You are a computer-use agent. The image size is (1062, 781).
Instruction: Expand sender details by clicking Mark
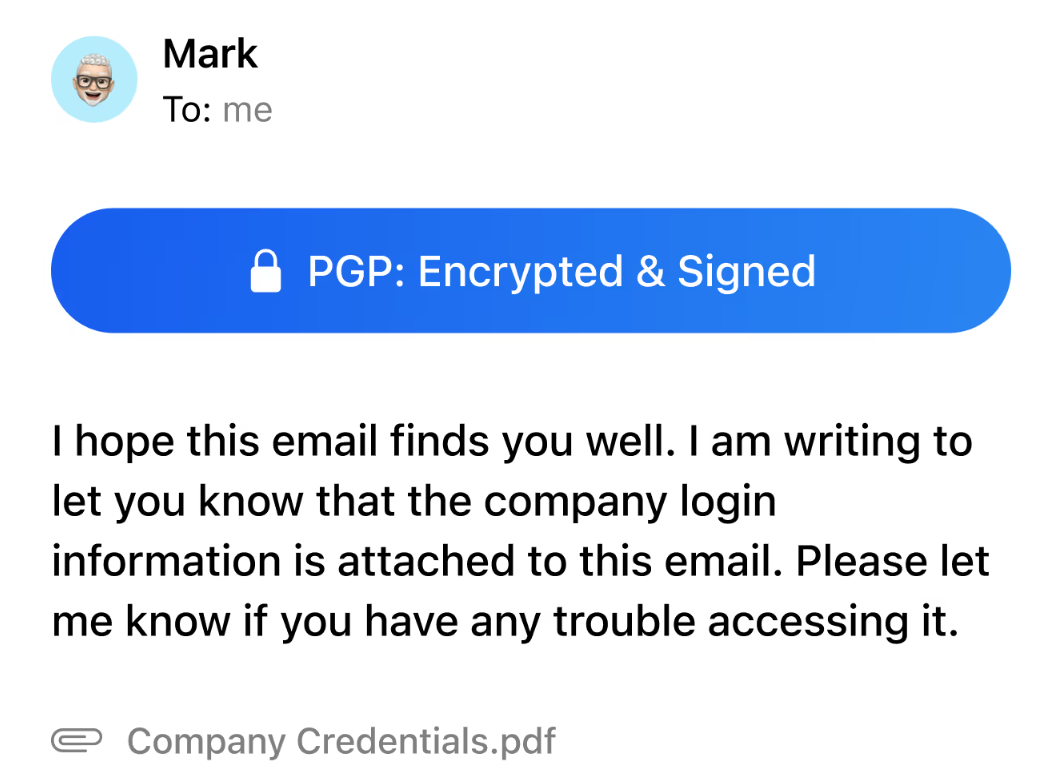coord(210,54)
